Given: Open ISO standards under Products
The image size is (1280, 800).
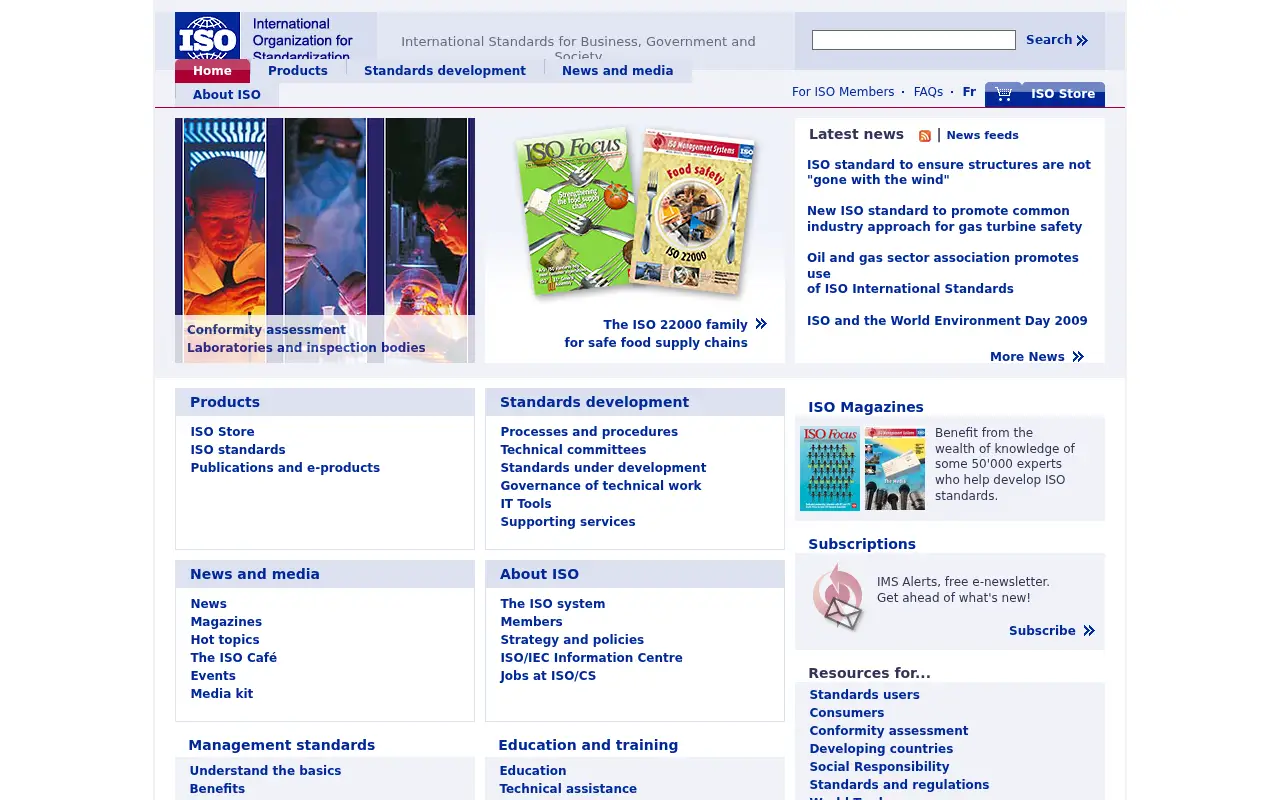Looking at the screenshot, I should 238,450.
